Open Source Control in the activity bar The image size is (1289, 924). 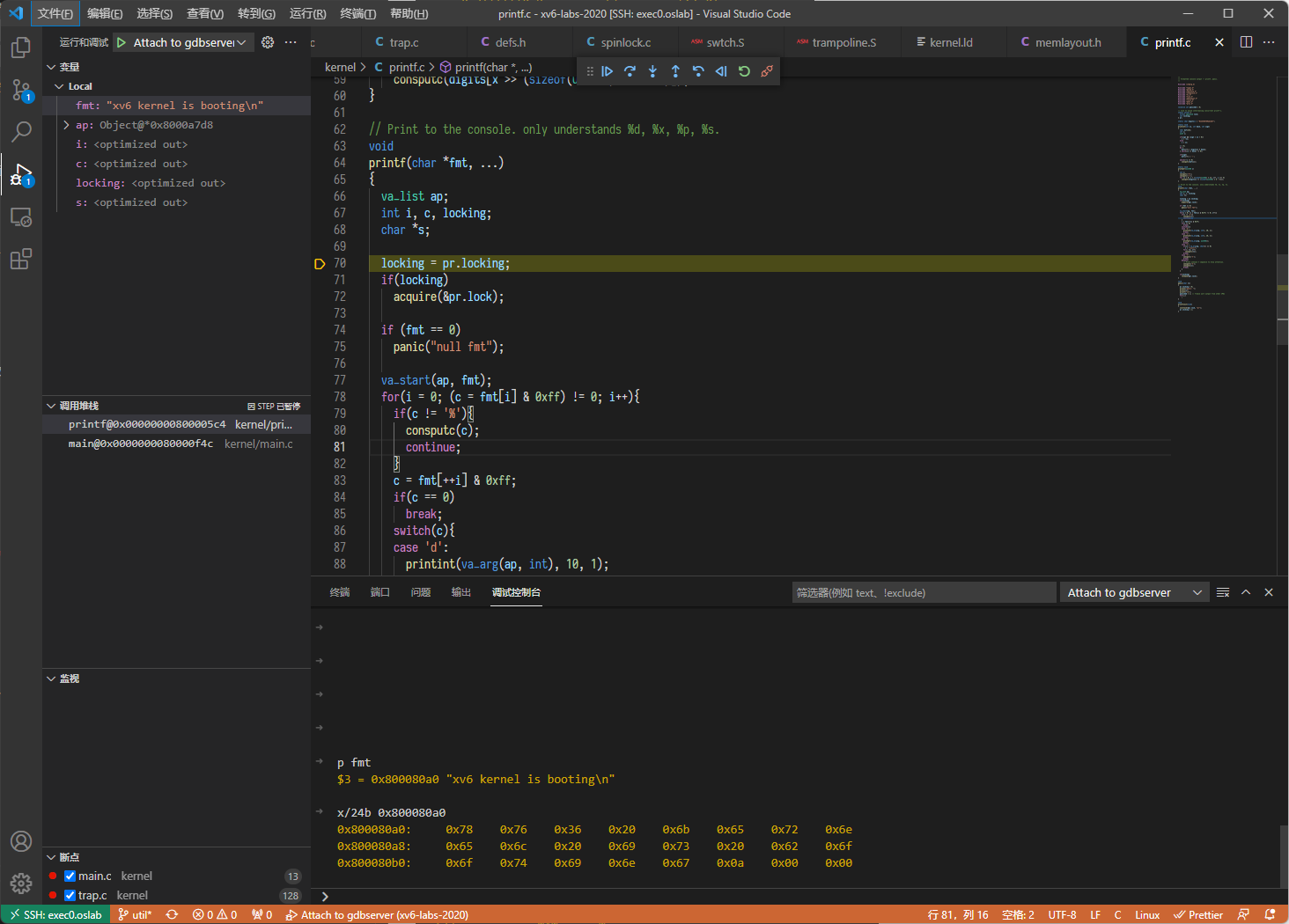[x=20, y=90]
